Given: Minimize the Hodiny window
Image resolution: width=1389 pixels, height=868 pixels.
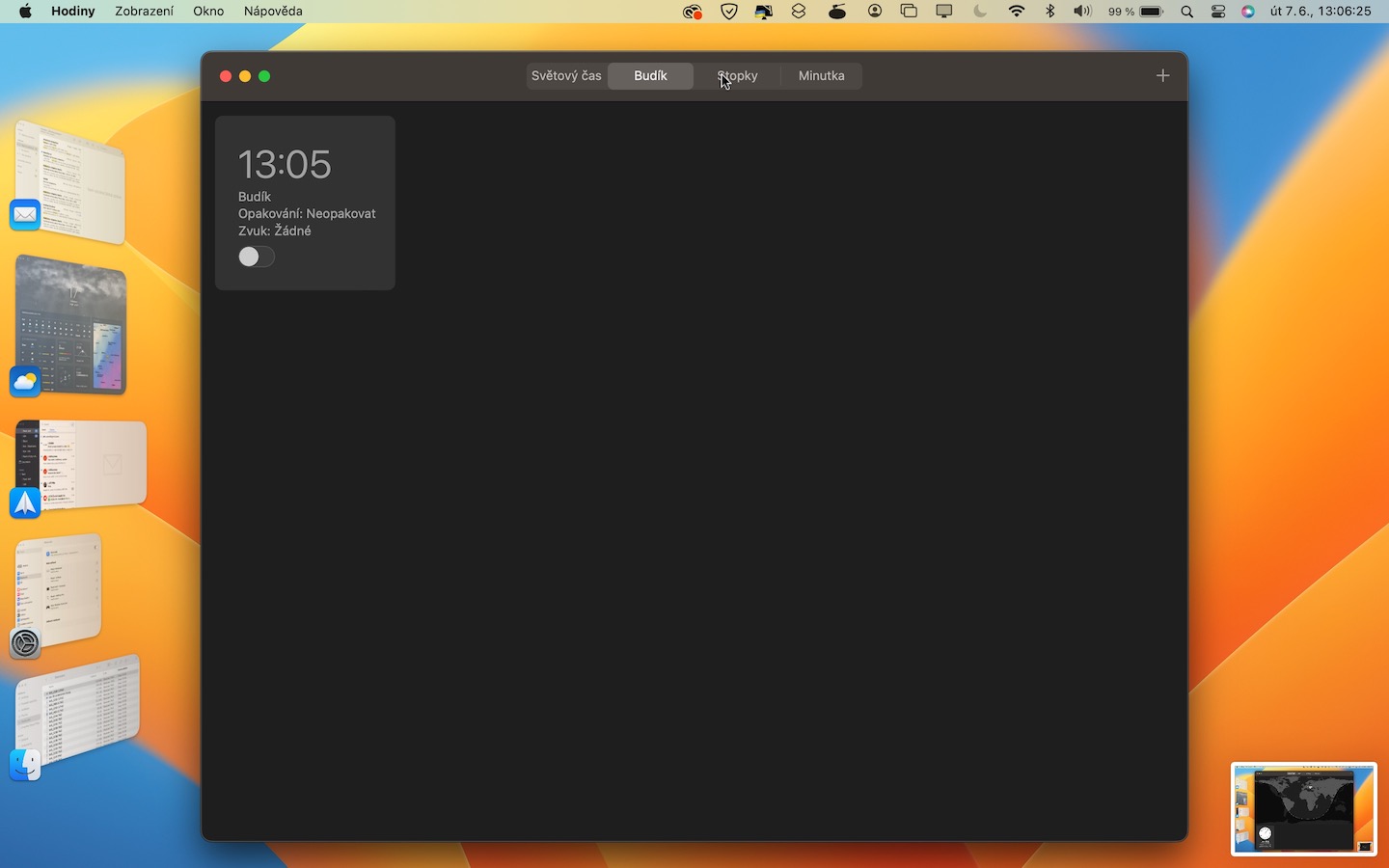Looking at the screenshot, I should click(245, 76).
